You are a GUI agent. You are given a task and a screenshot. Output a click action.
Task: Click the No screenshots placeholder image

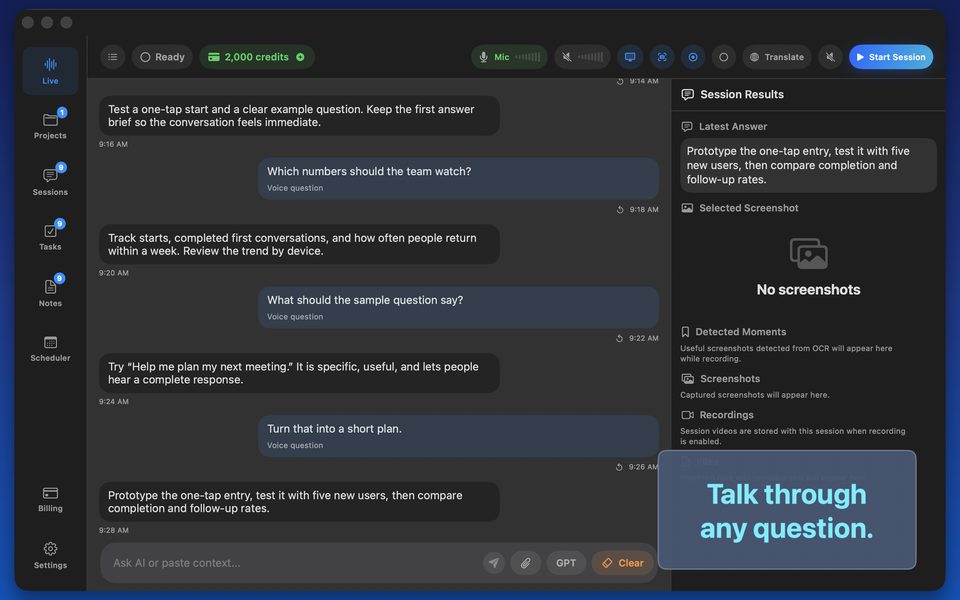pos(809,253)
